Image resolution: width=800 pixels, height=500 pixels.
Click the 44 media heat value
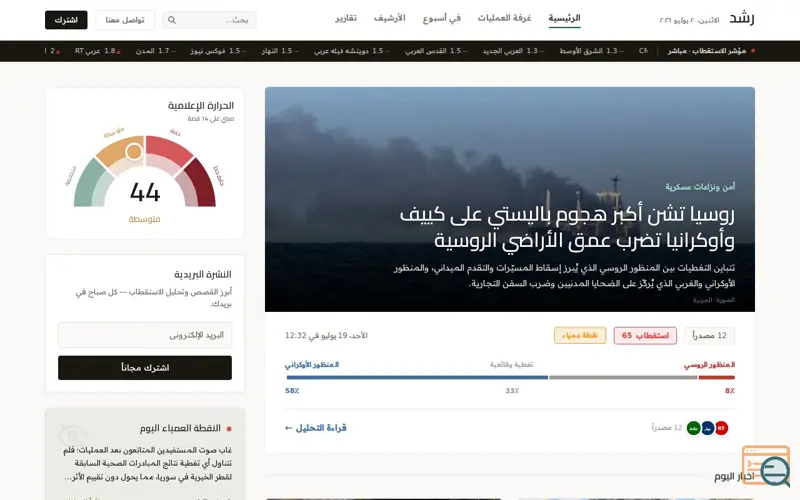click(x=145, y=192)
